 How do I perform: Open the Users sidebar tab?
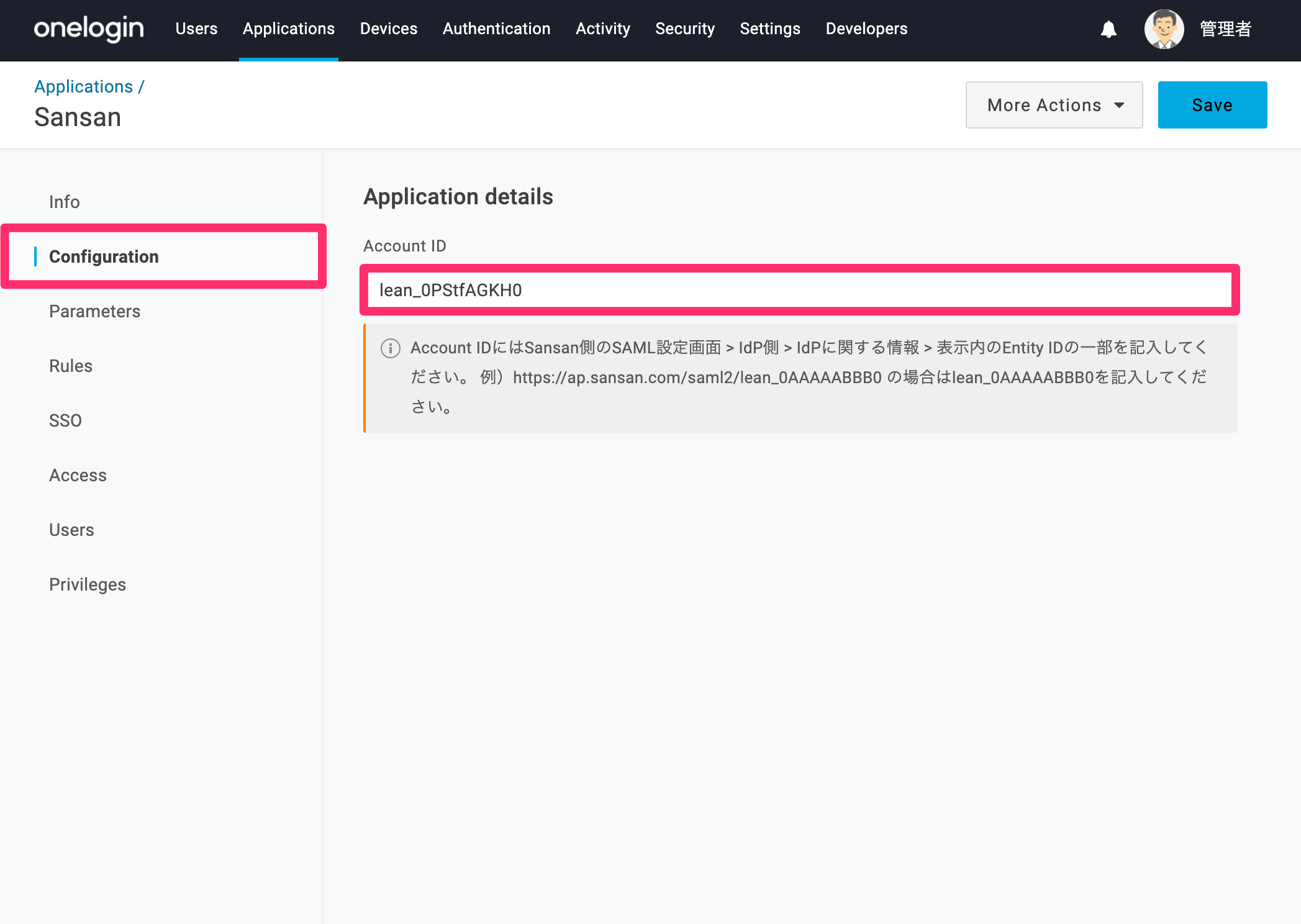pyautogui.click(x=72, y=530)
